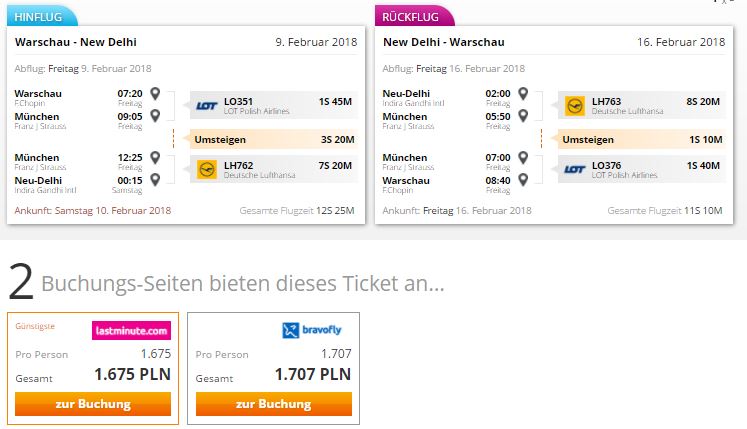
Task: Click zur Buchung under bravofly offer
Action: (274, 404)
